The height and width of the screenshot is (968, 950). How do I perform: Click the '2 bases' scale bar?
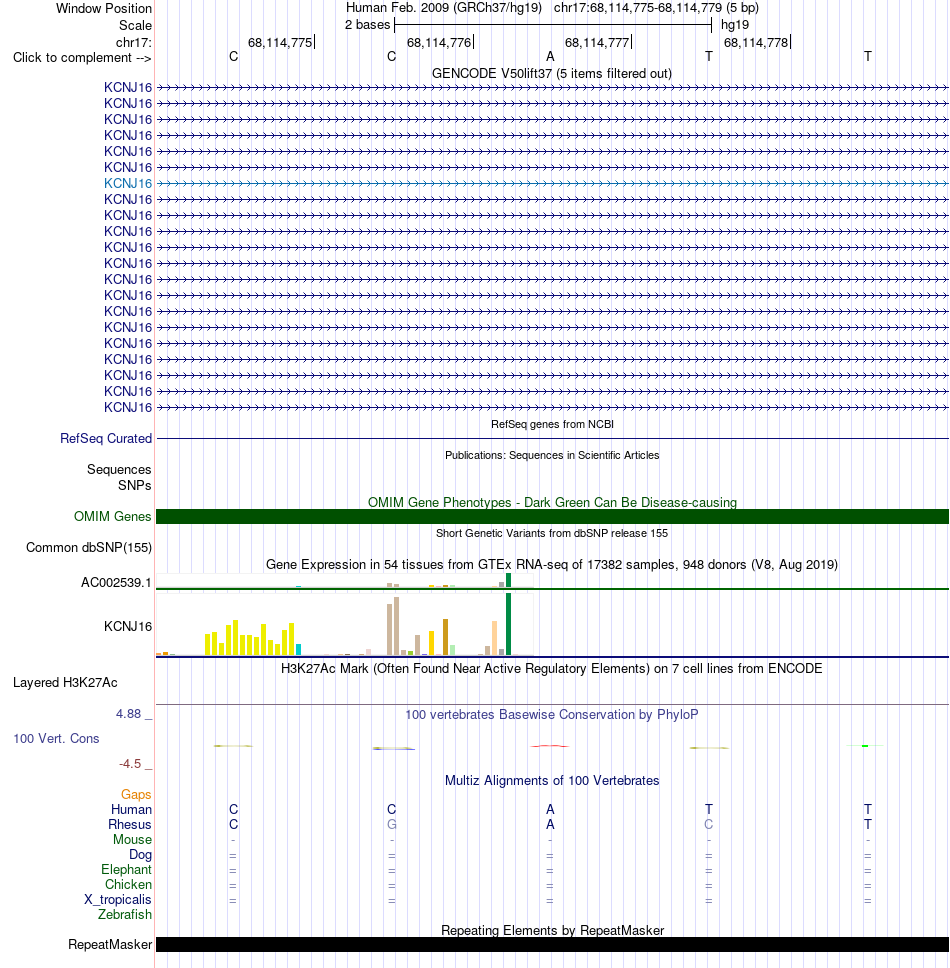[x=553, y=25]
